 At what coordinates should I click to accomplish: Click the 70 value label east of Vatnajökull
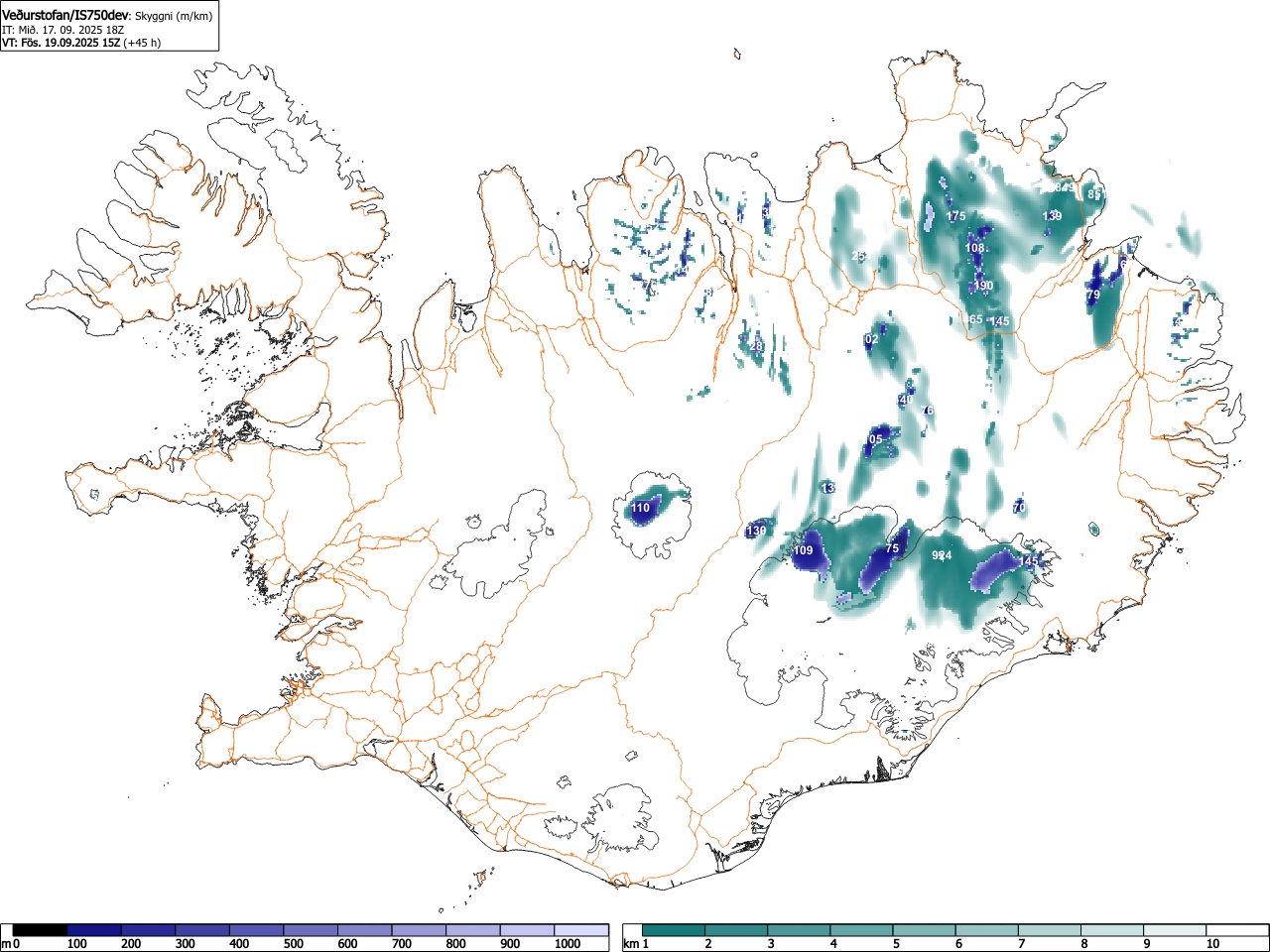pyautogui.click(x=1019, y=508)
